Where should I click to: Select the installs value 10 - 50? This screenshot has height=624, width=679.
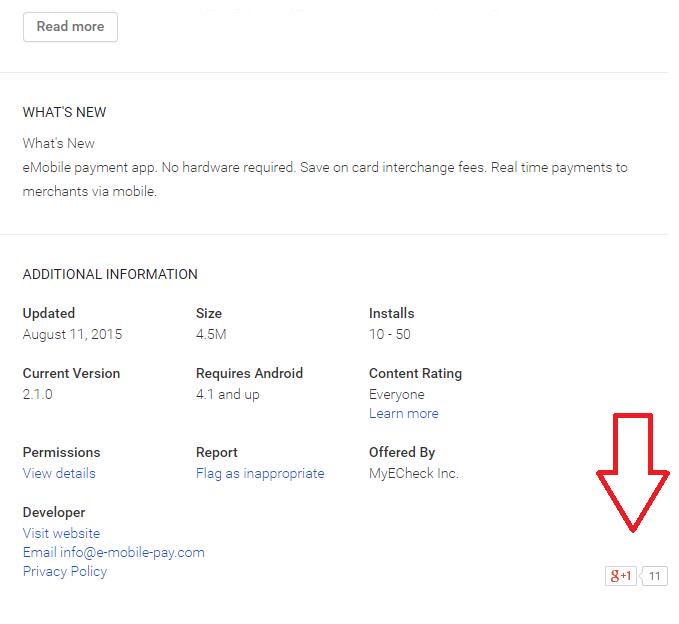click(x=390, y=334)
